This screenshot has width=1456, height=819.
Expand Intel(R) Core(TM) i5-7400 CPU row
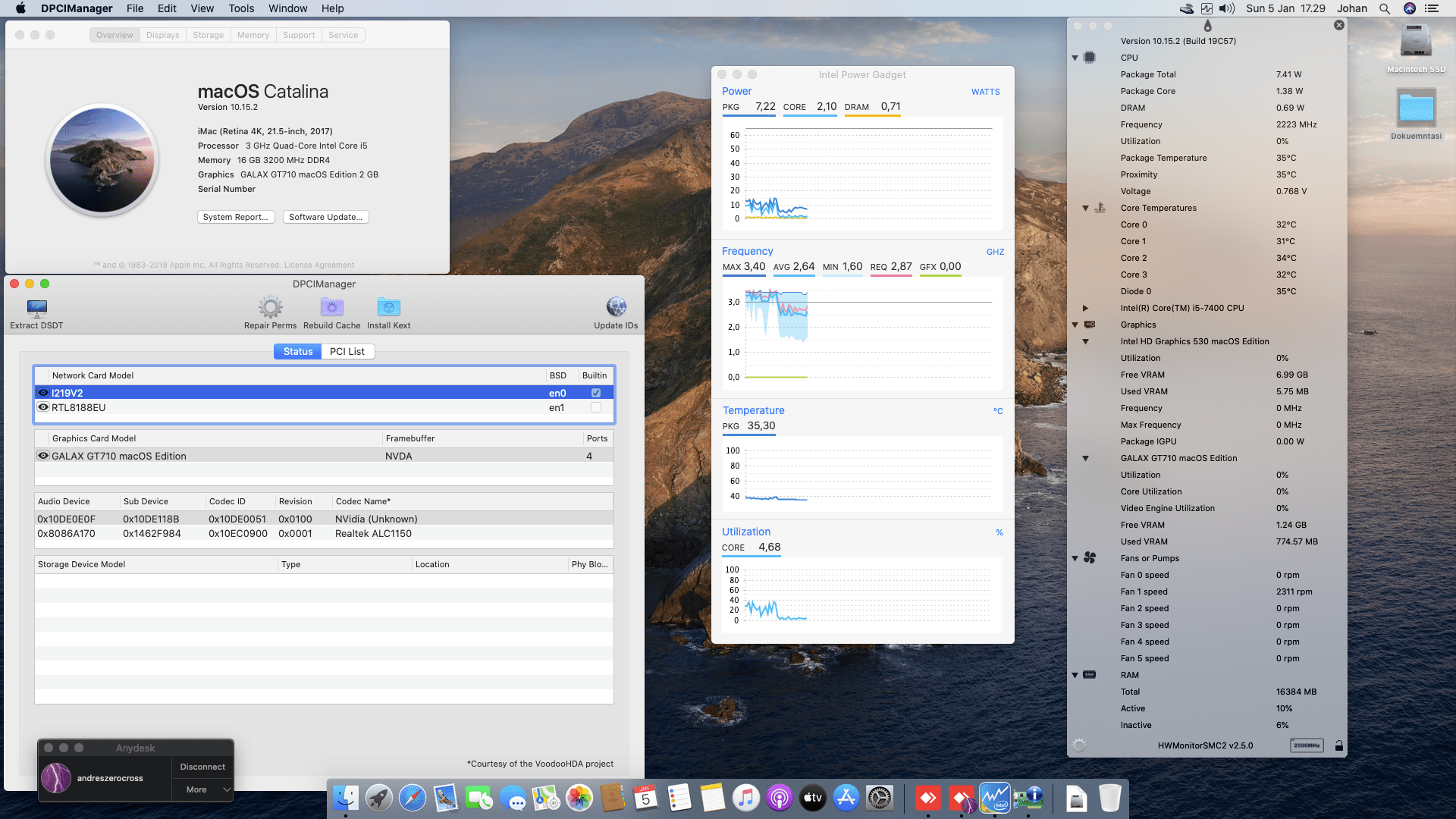[x=1085, y=308]
